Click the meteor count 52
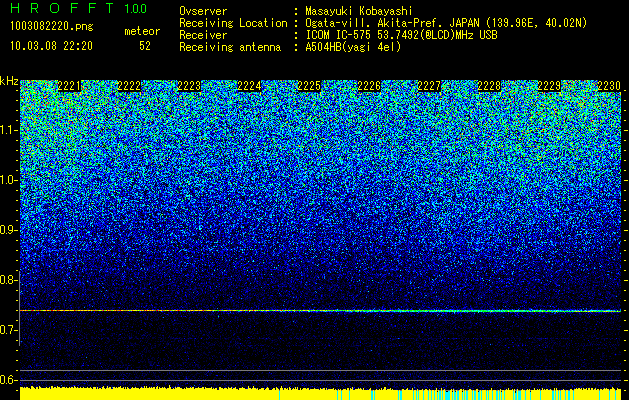 click(145, 46)
